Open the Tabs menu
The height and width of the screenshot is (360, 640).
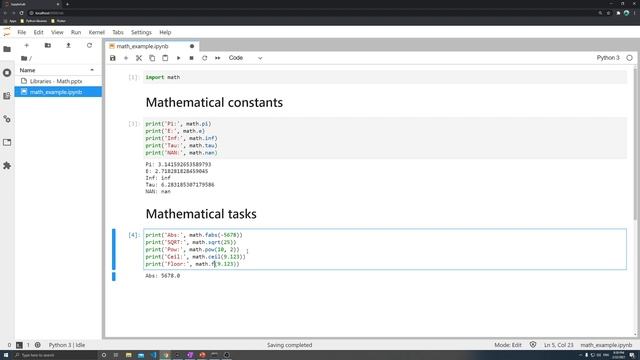point(118,32)
